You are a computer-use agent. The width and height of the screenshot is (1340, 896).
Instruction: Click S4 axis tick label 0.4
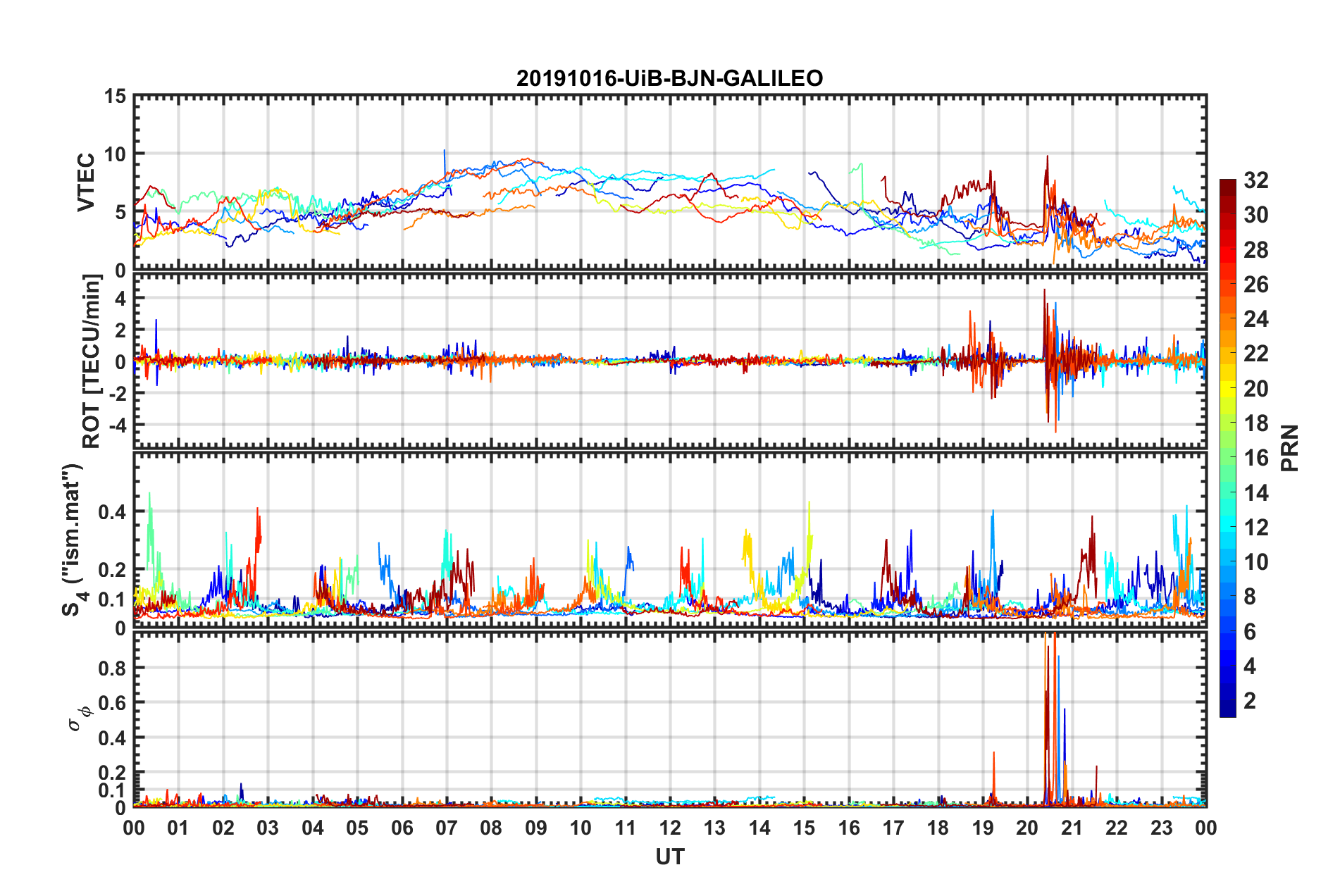click(113, 512)
